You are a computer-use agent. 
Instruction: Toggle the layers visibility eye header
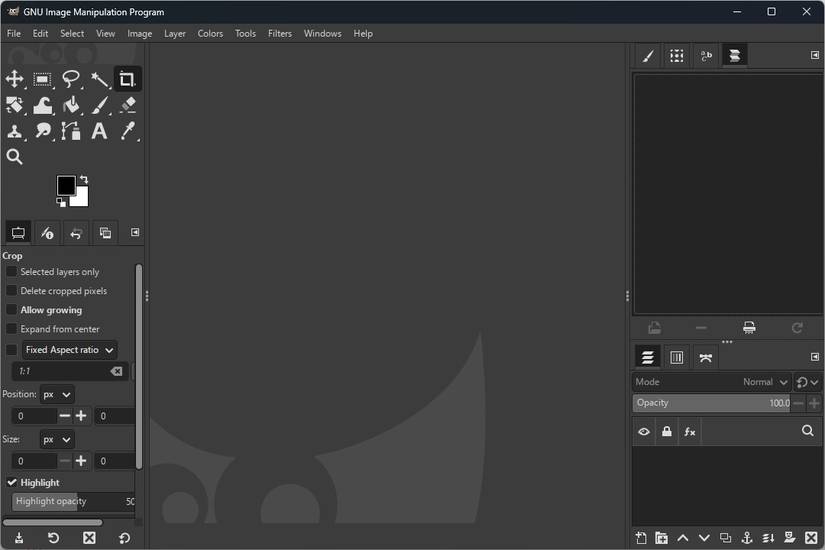click(644, 432)
